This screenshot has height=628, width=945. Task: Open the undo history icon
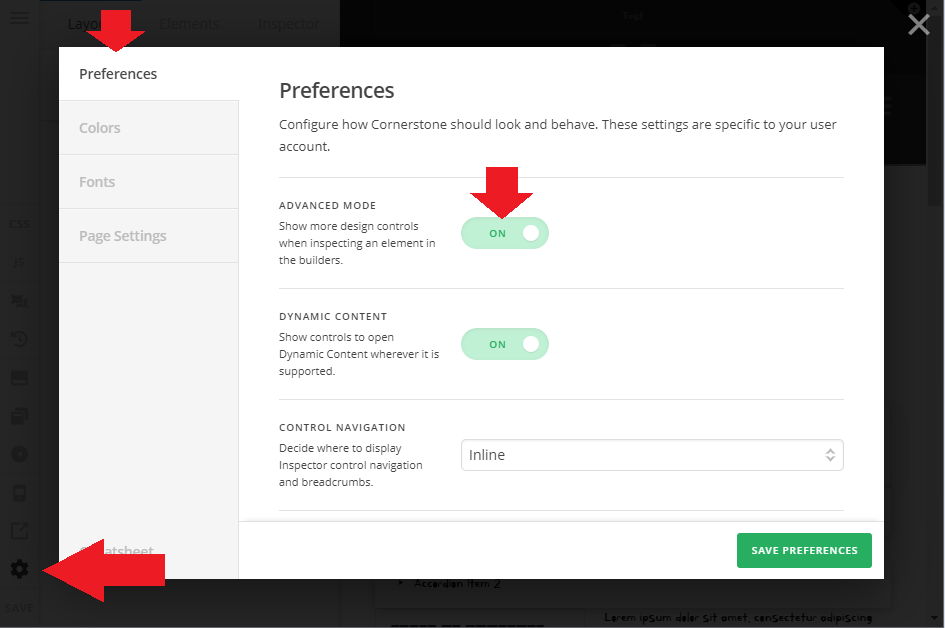click(x=19, y=339)
